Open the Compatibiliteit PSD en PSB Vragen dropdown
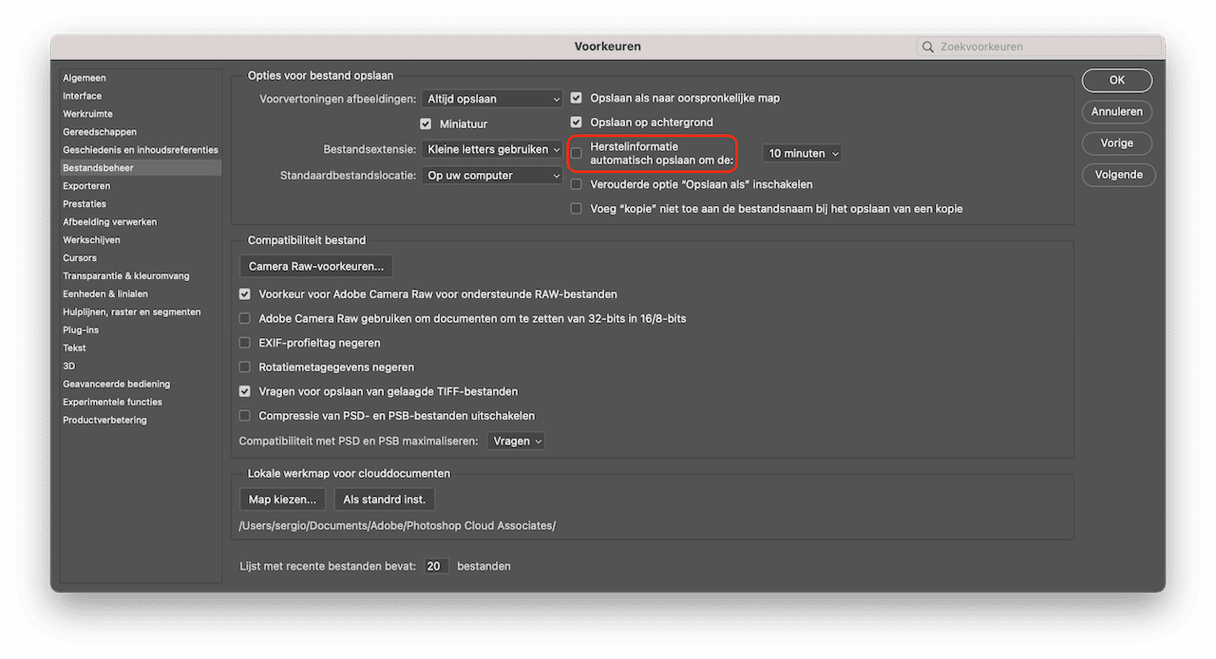Screen dimensions: 1216x659 [x=516, y=441]
